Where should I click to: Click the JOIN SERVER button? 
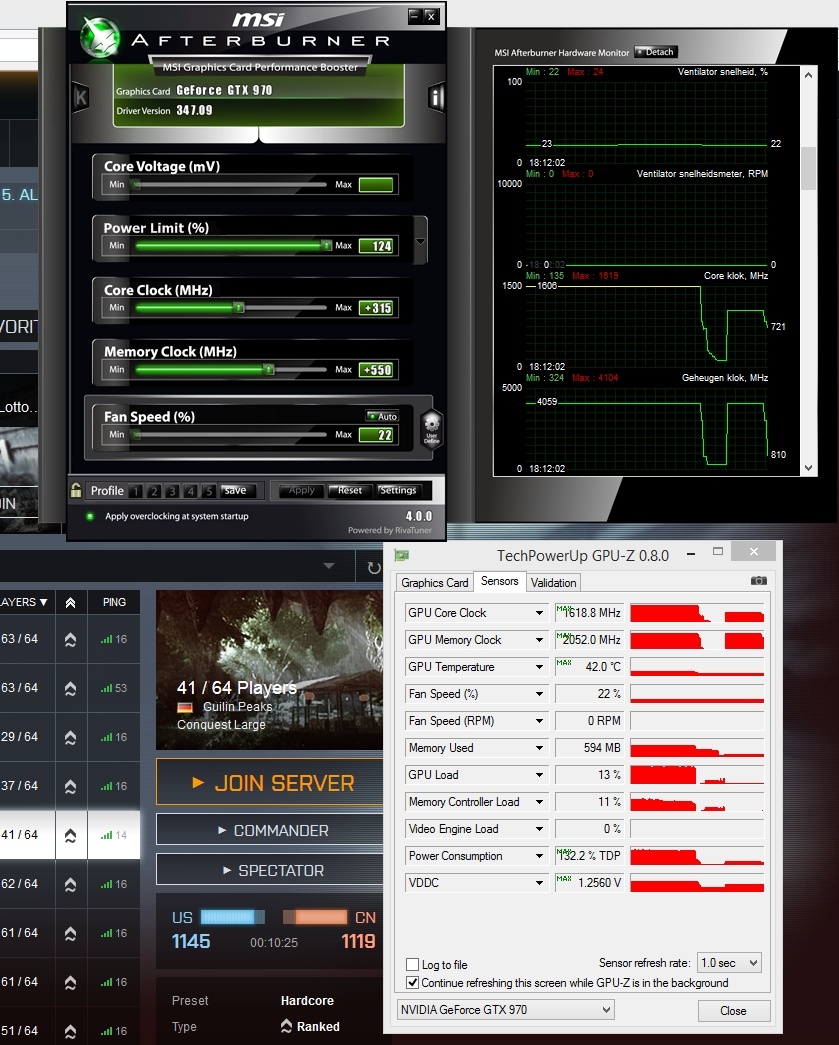270,782
